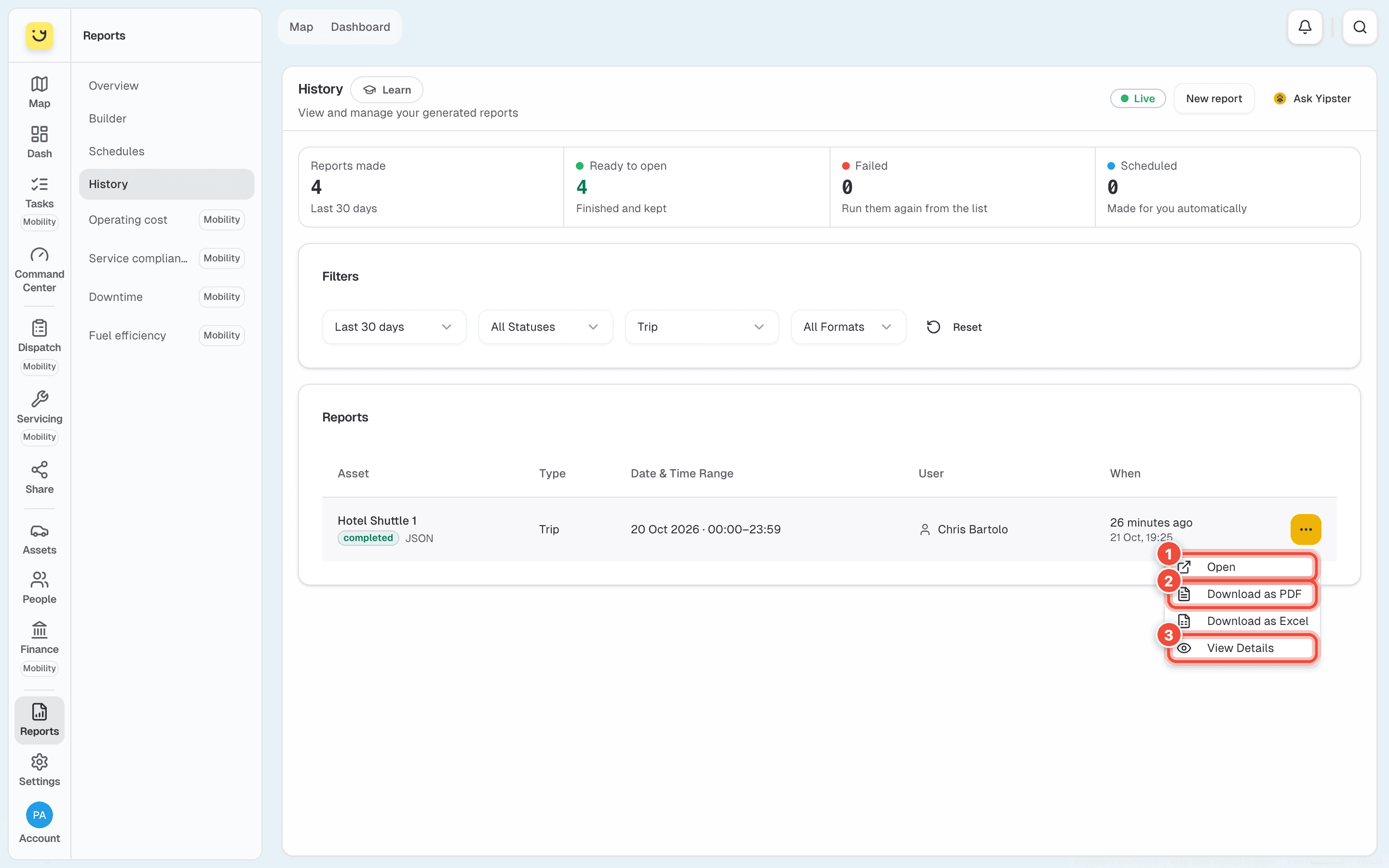Select Download as PDF menu entry

pyautogui.click(x=1242, y=594)
